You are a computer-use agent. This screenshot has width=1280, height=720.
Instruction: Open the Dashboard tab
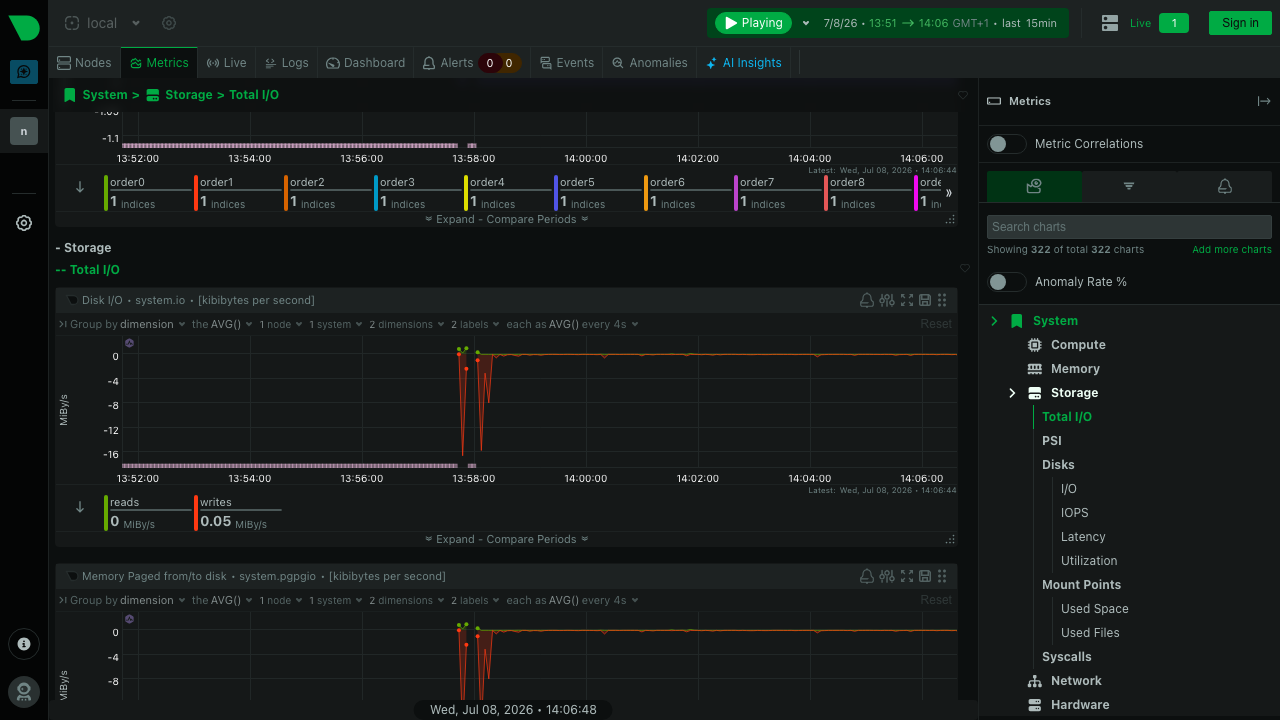click(x=366, y=63)
